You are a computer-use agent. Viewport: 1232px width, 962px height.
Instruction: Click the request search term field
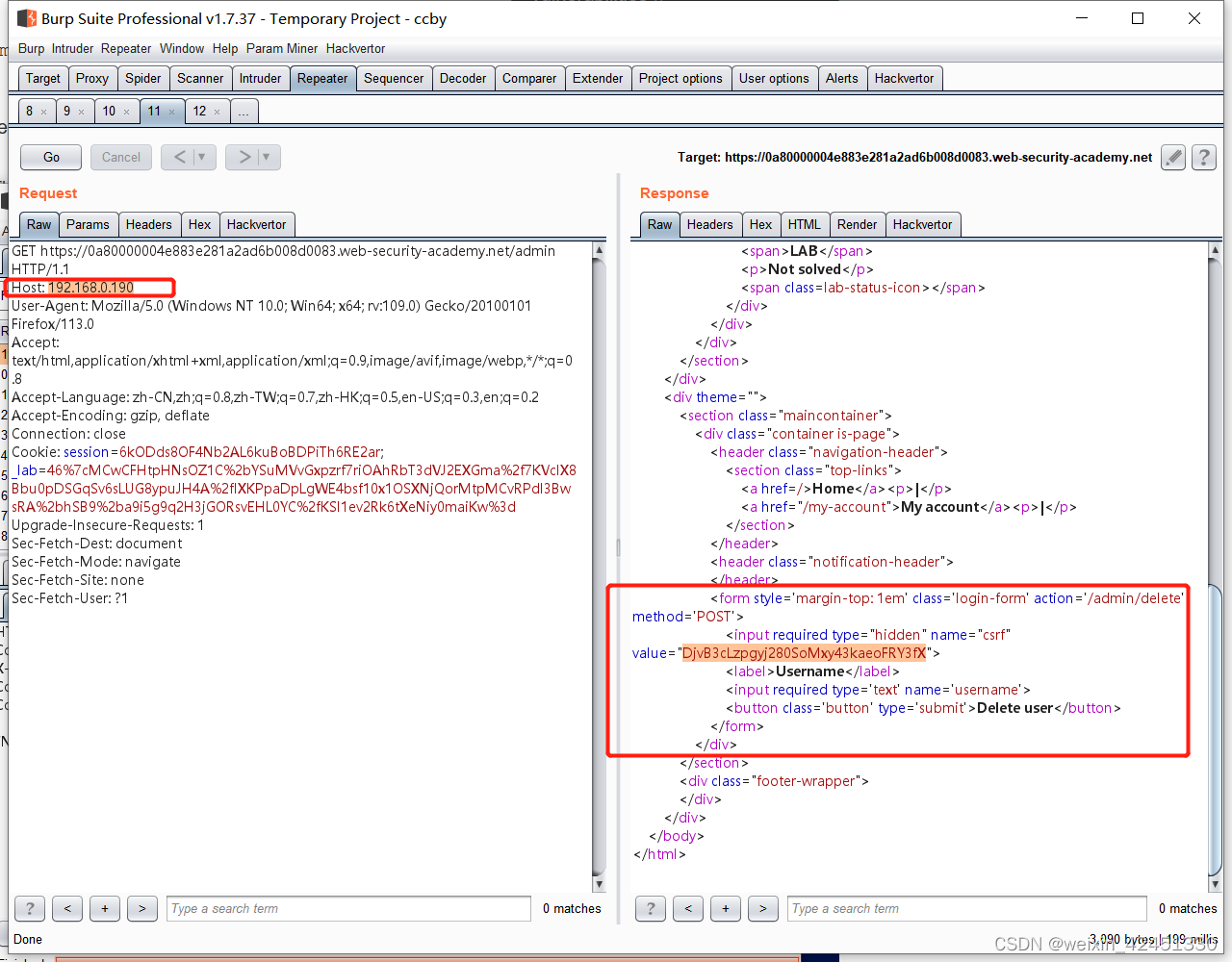click(348, 908)
